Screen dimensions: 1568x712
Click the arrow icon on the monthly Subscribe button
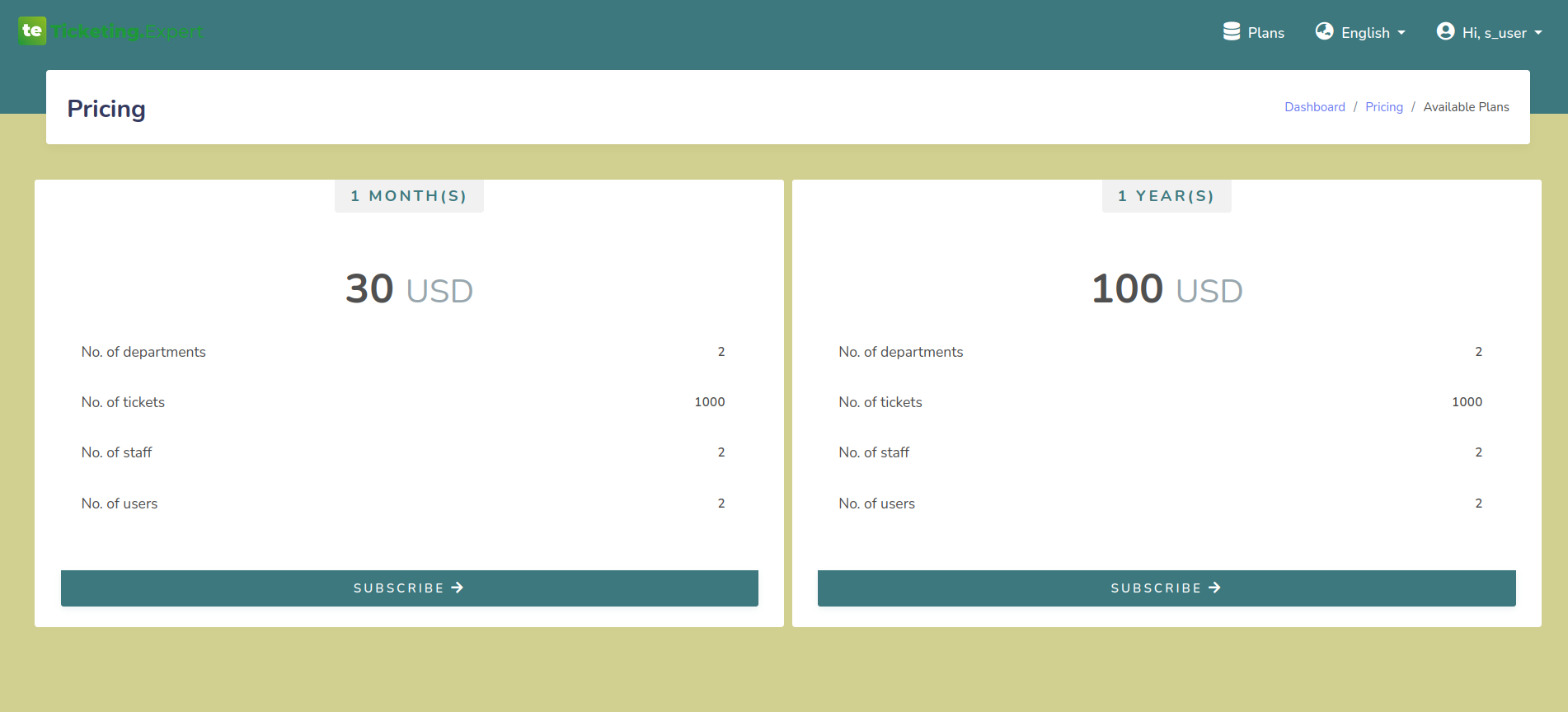[458, 588]
